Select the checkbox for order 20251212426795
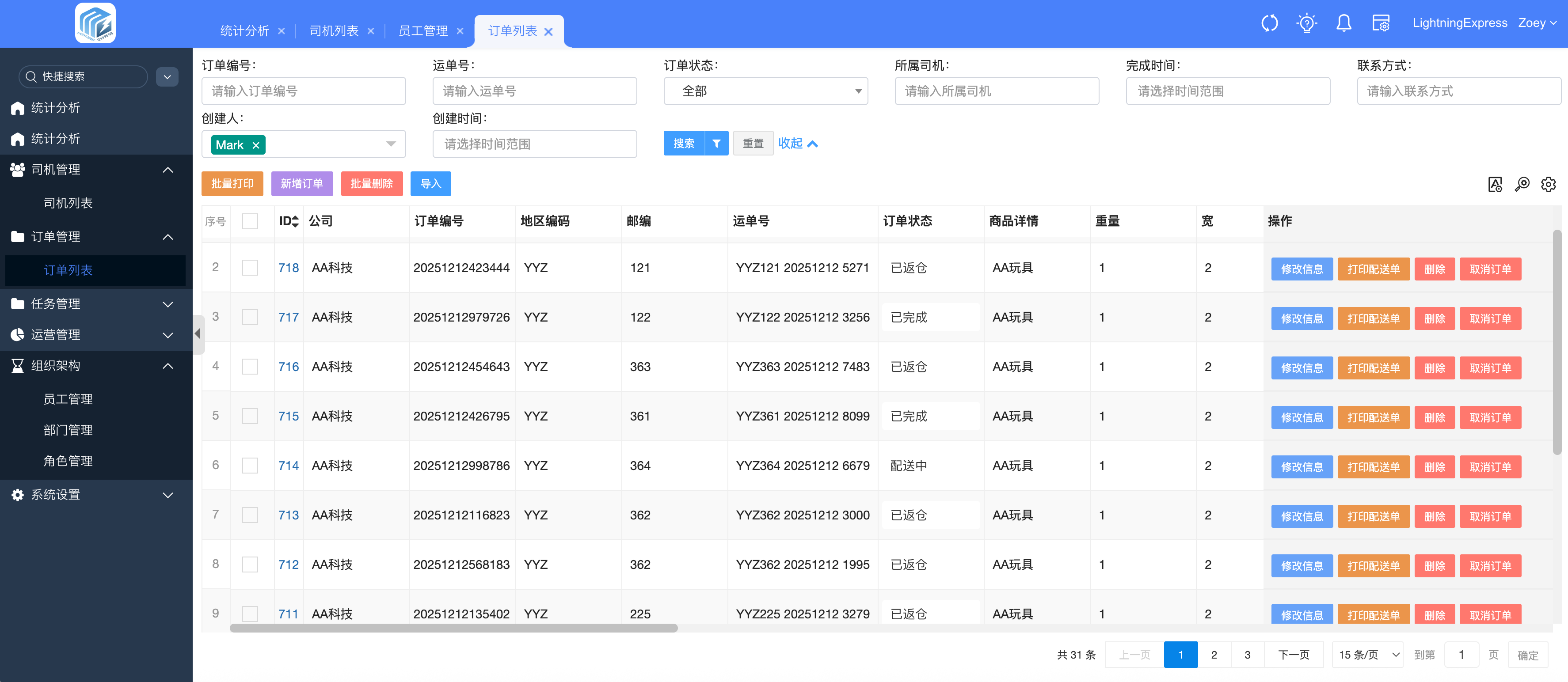Image resolution: width=1568 pixels, height=682 pixels. click(x=250, y=416)
